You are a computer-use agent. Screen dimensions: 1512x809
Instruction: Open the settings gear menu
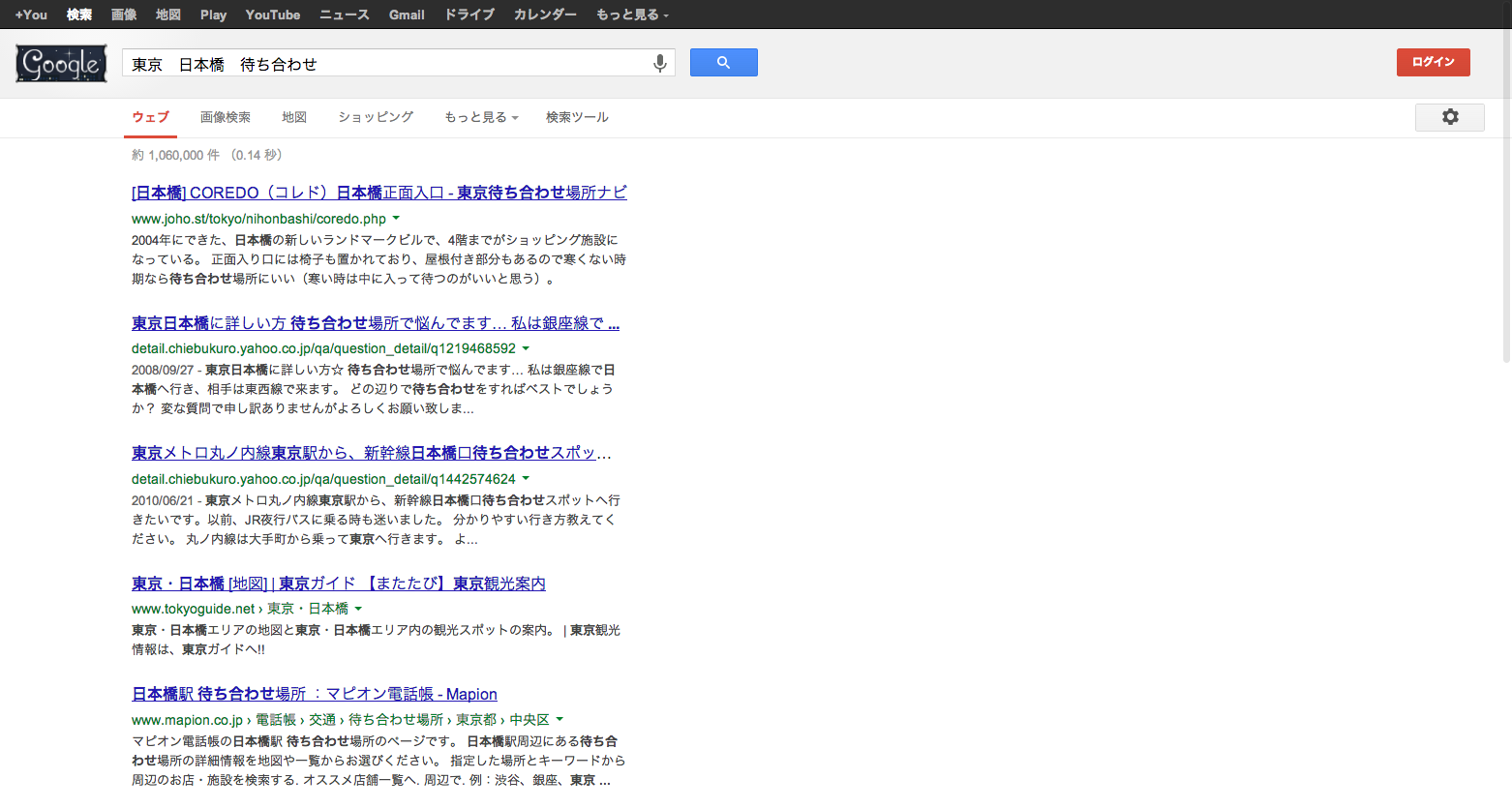tap(1449, 117)
